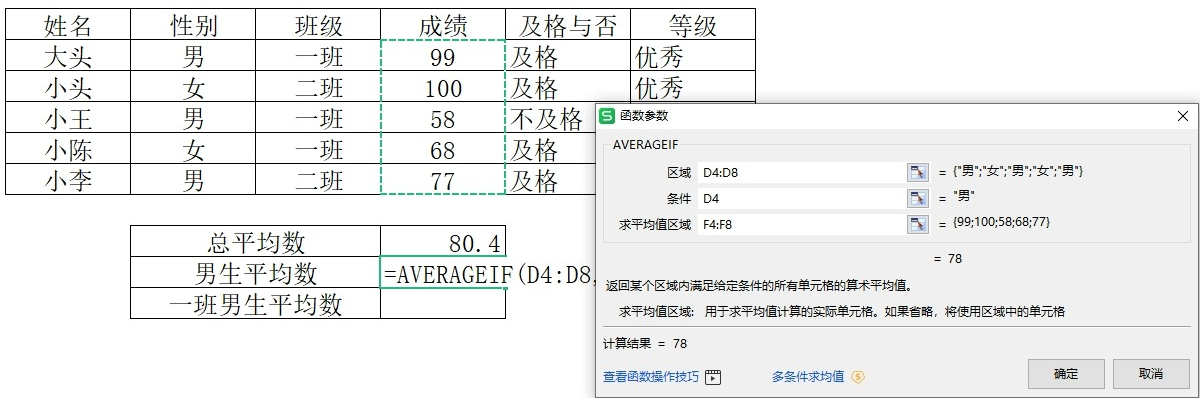Image resolution: width=1200 pixels, height=398 pixels.
Task: Select the cell with name 小王
Action: tap(68, 118)
